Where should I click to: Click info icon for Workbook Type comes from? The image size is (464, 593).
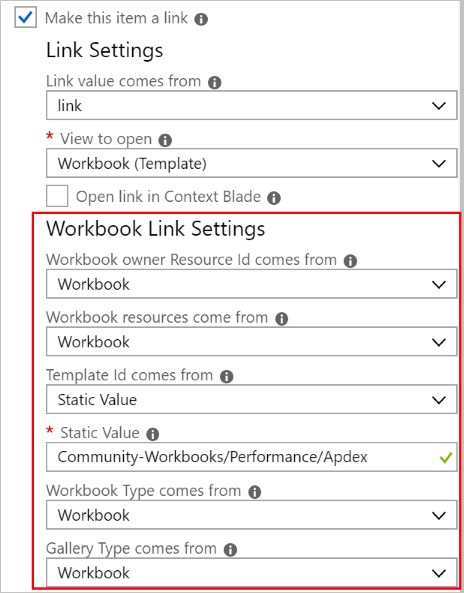[x=255, y=492]
